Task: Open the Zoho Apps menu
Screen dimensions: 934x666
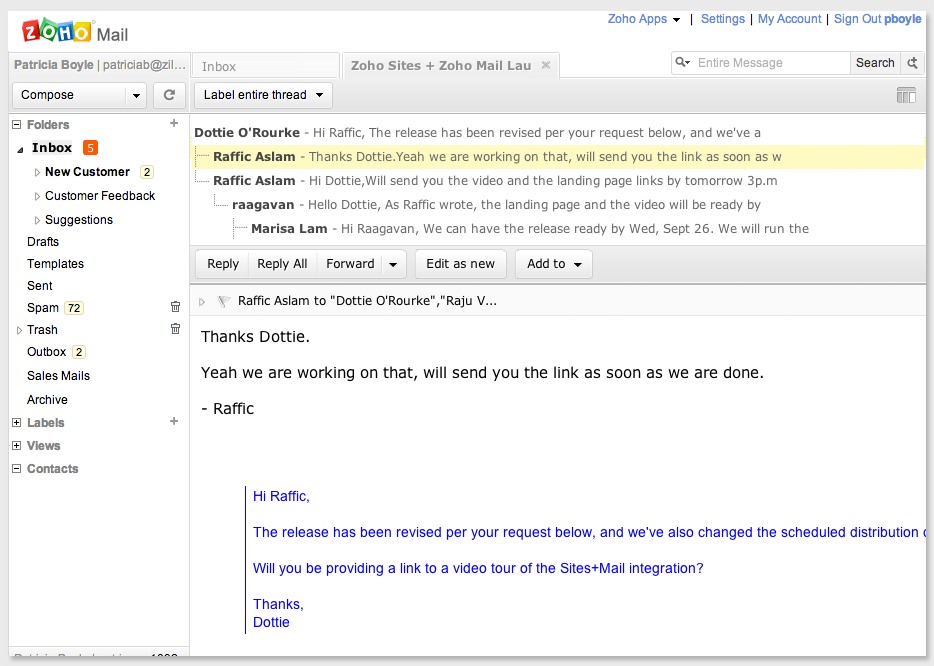Action: (x=643, y=19)
